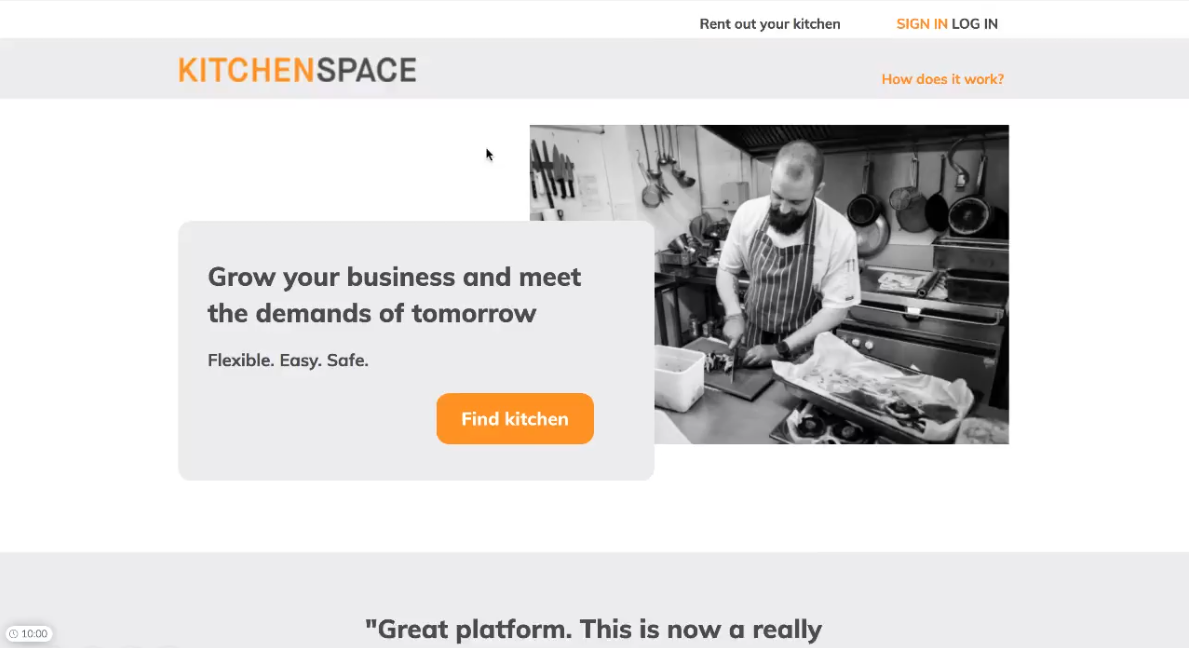Click the grey SPACE part of the logo
The height and width of the screenshot is (648, 1189).
[366, 70]
